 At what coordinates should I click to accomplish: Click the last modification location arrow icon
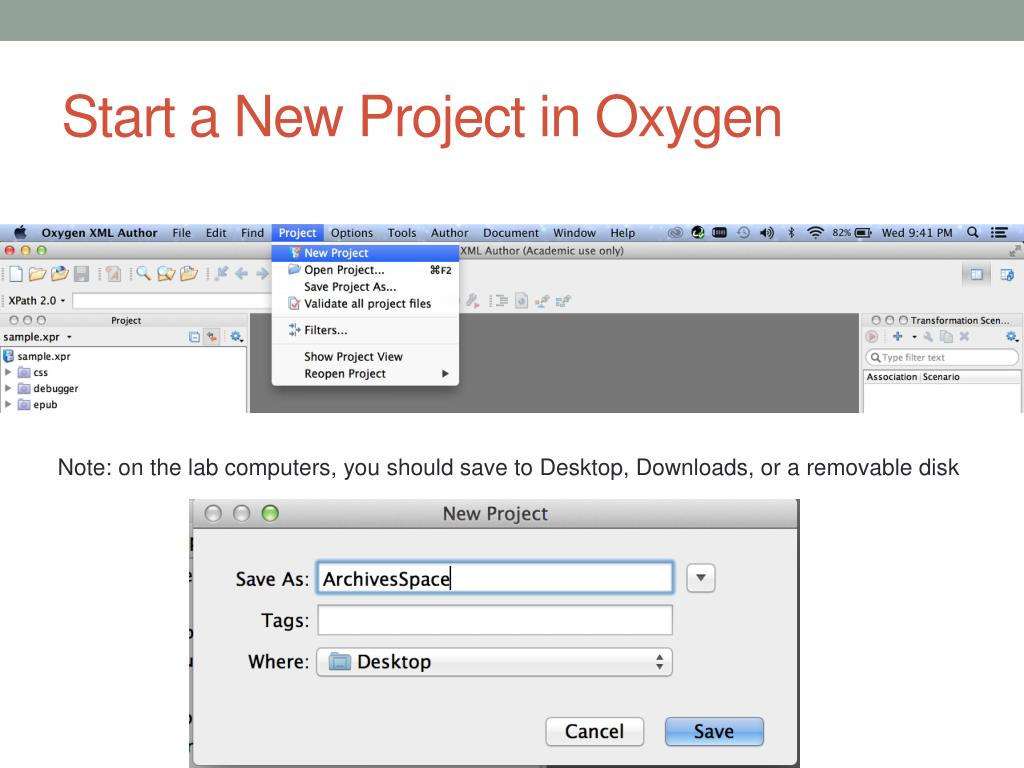point(221,274)
